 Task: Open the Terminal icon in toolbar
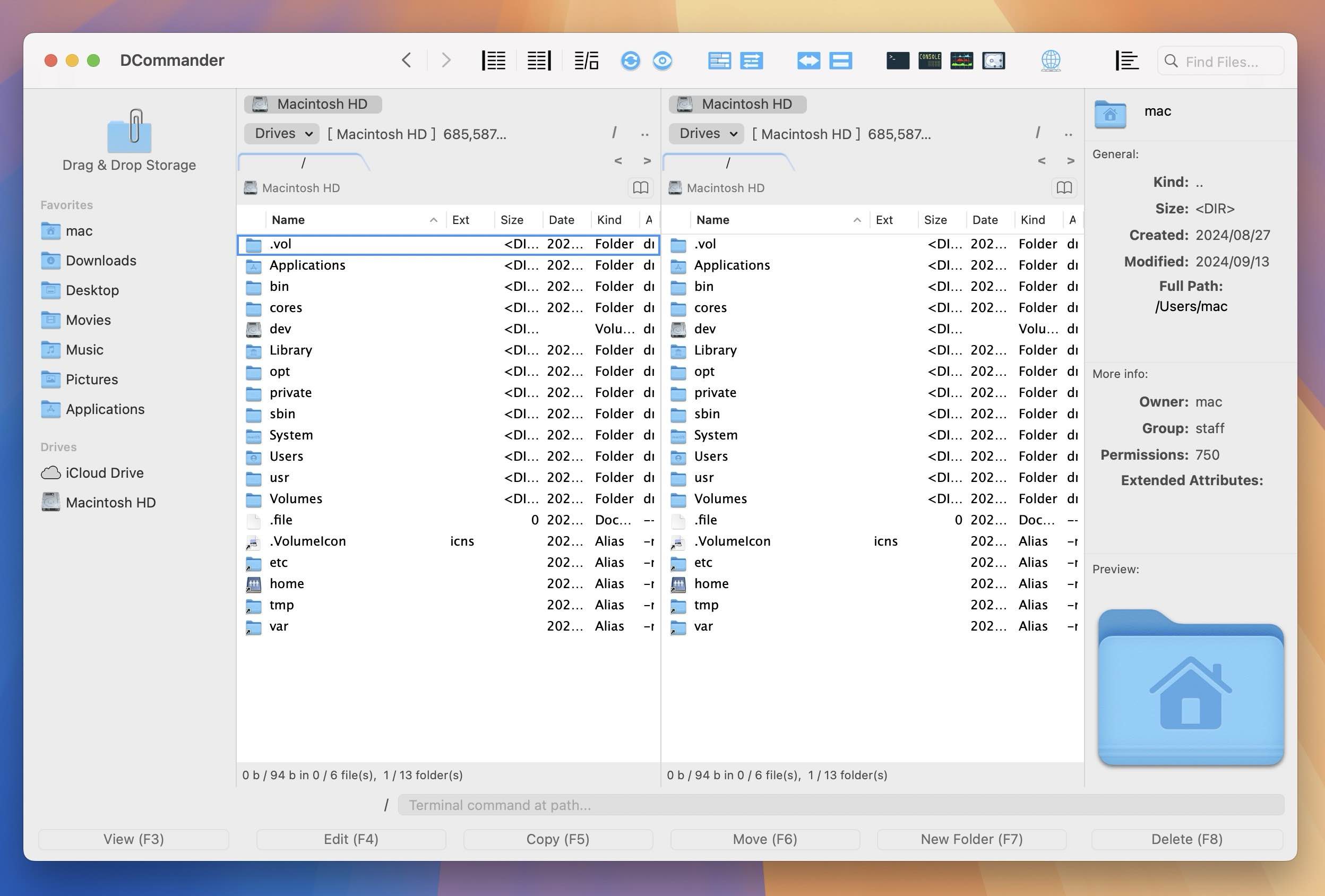[897, 61]
